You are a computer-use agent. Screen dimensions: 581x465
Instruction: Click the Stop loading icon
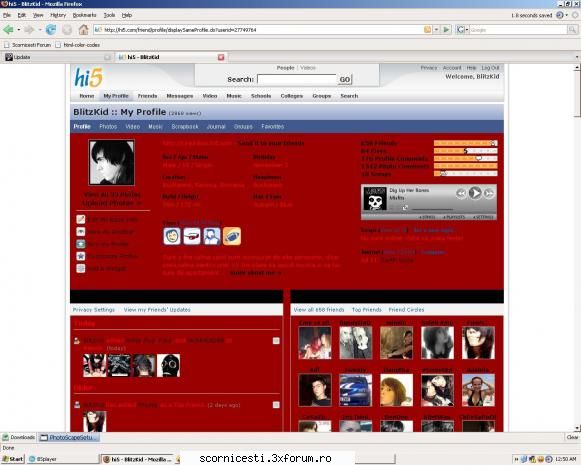click(x=67, y=29)
